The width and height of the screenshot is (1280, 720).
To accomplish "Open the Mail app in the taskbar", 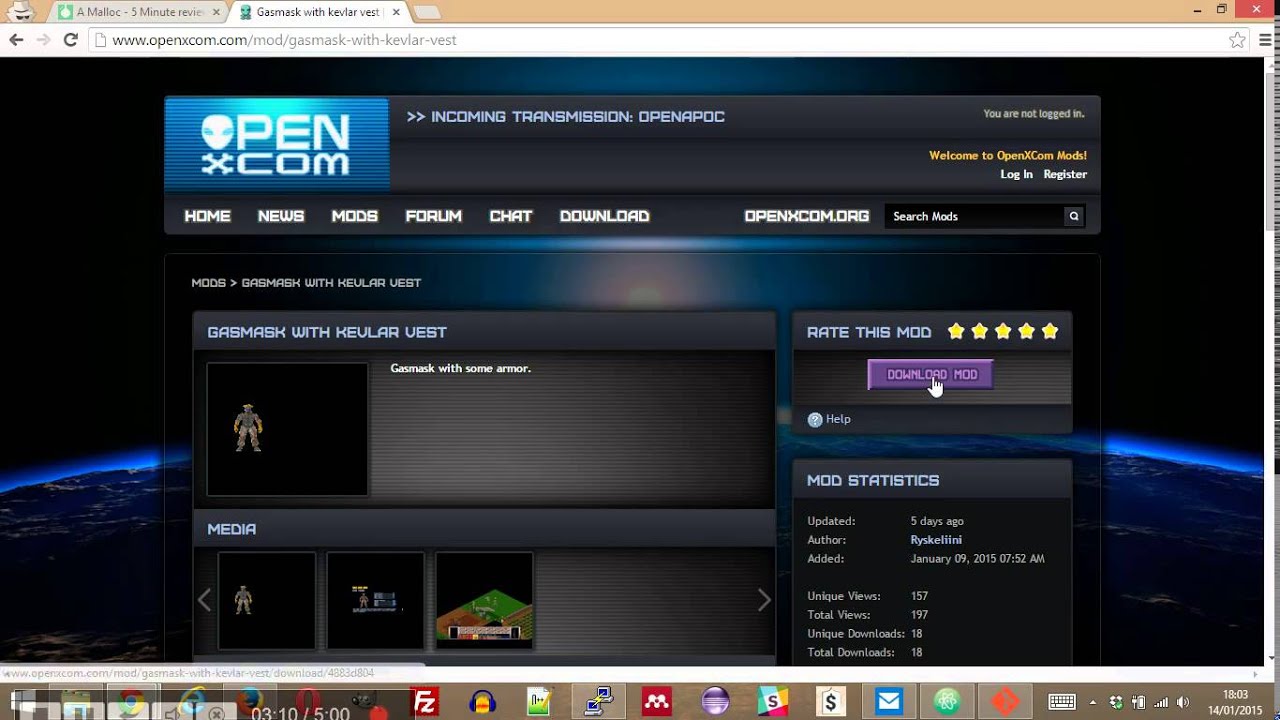I will click(x=889, y=702).
